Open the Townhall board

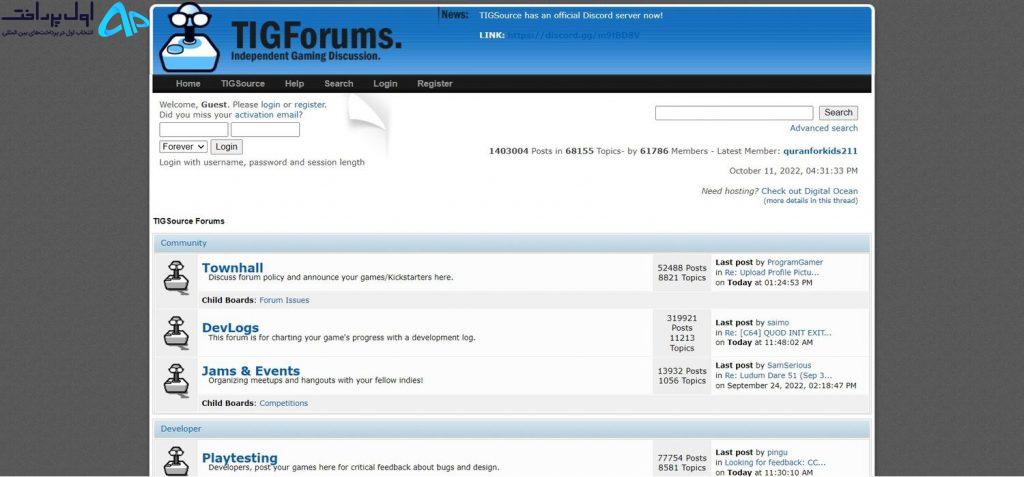pyautogui.click(x=232, y=268)
